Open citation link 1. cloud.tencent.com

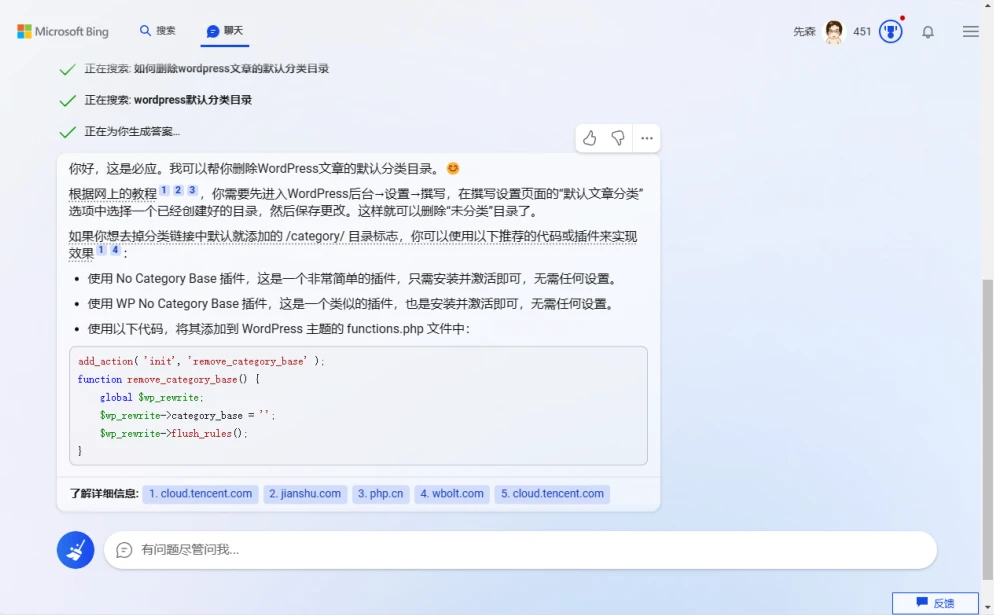click(x=199, y=493)
